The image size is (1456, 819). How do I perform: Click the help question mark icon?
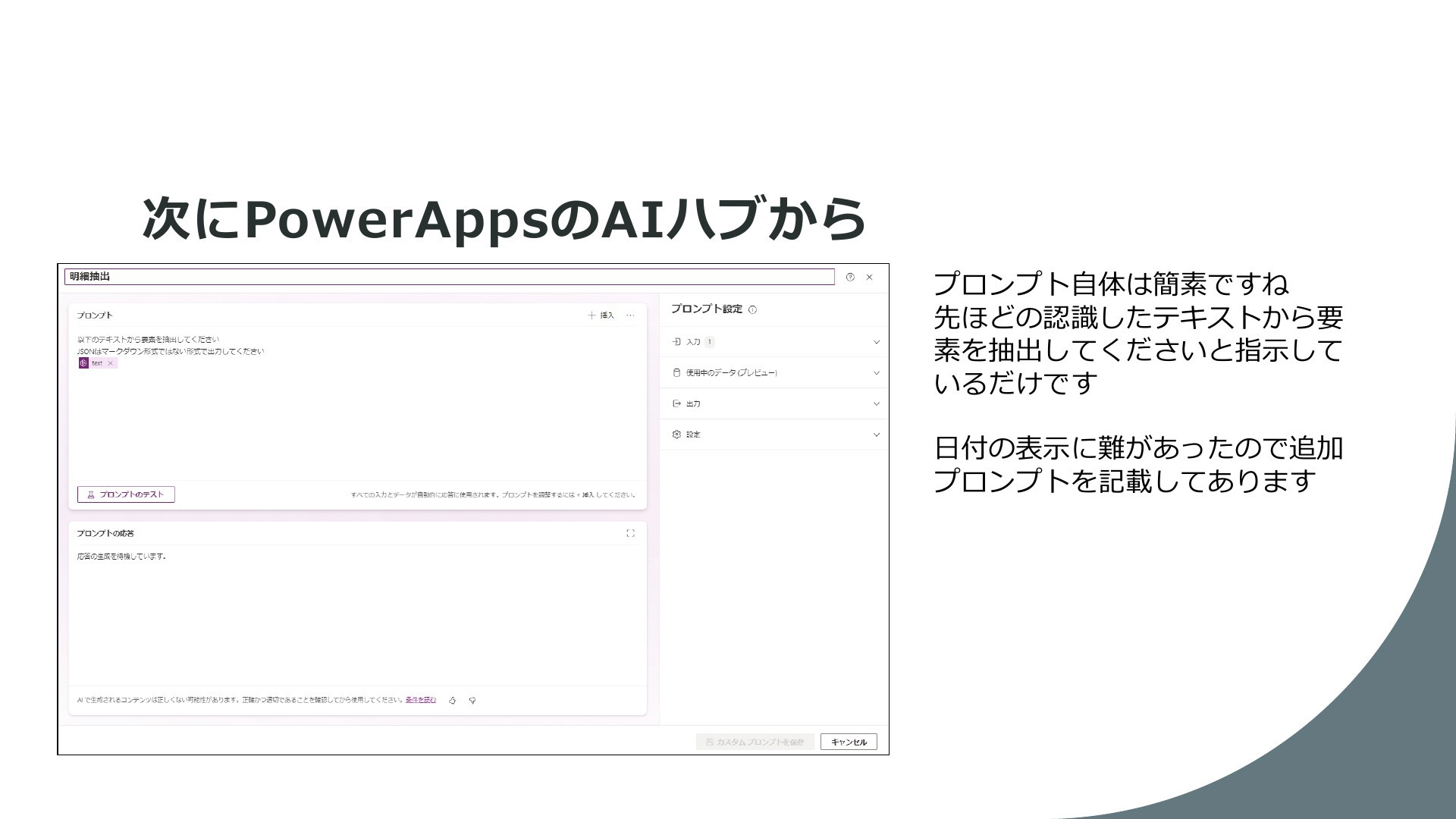[850, 278]
